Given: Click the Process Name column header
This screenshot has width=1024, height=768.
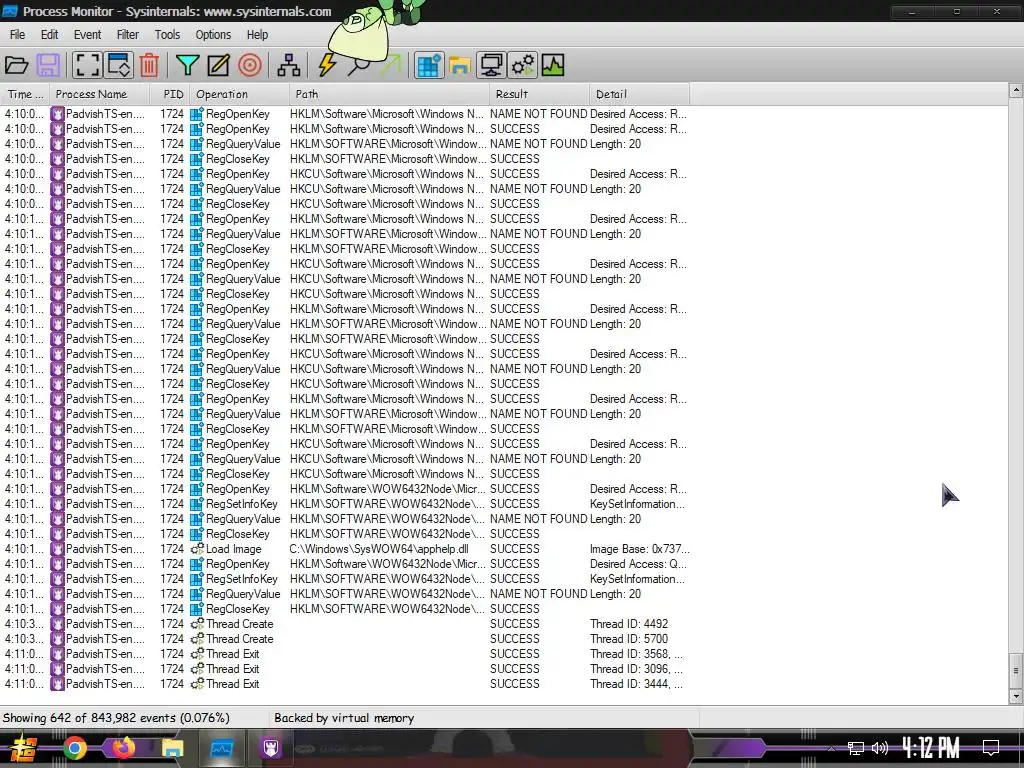Looking at the screenshot, I should point(100,94).
